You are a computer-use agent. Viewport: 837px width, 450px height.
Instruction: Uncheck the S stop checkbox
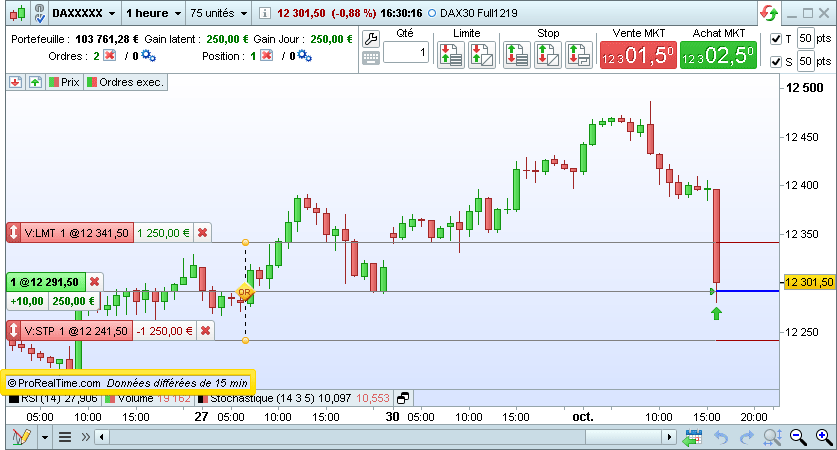(776, 62)
